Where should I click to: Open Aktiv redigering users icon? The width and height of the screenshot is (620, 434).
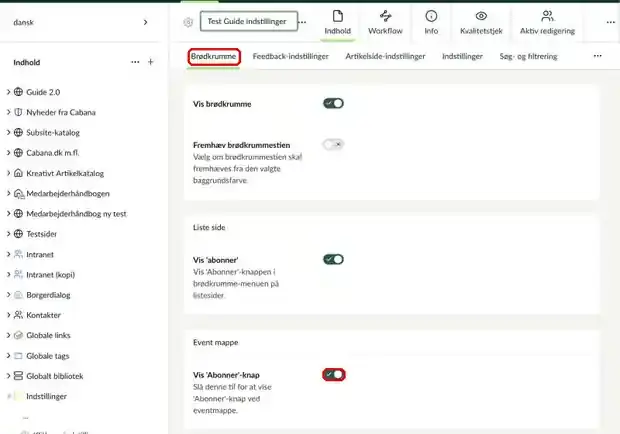(x=547, y=16)
